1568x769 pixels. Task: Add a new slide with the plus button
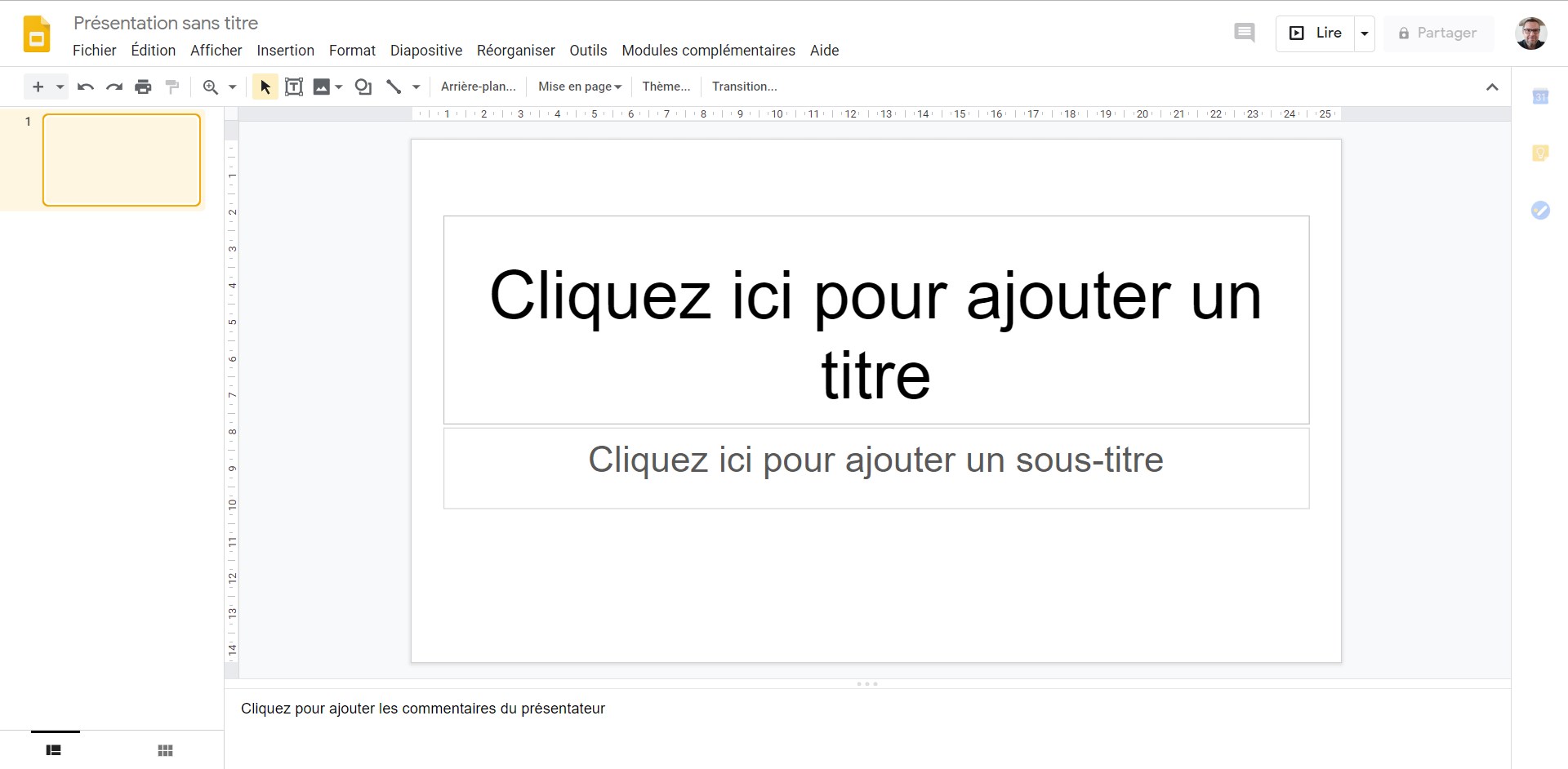coord(38,87)
